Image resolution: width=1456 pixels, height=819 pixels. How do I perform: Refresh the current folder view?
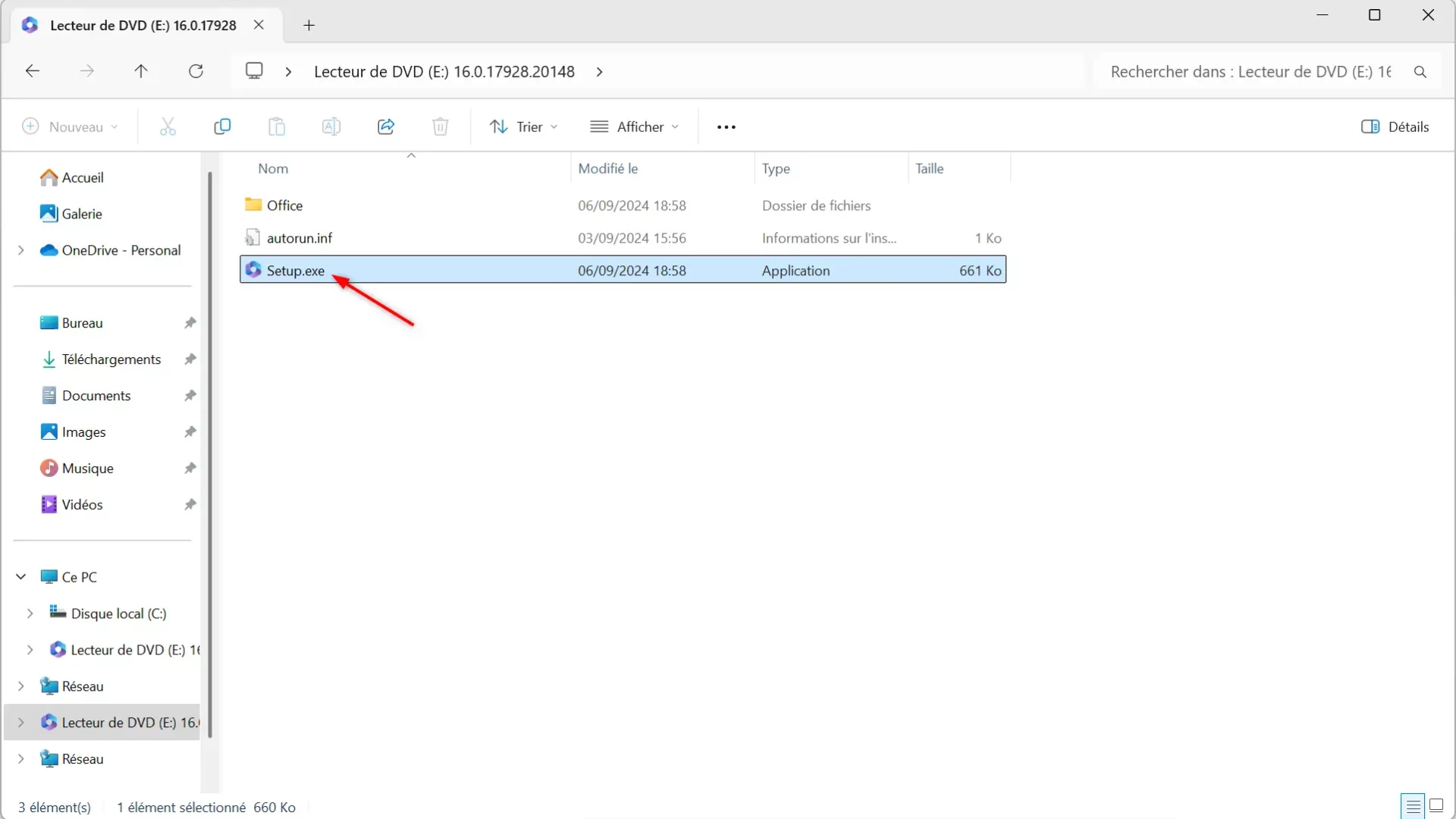click(x=196, y=71)
